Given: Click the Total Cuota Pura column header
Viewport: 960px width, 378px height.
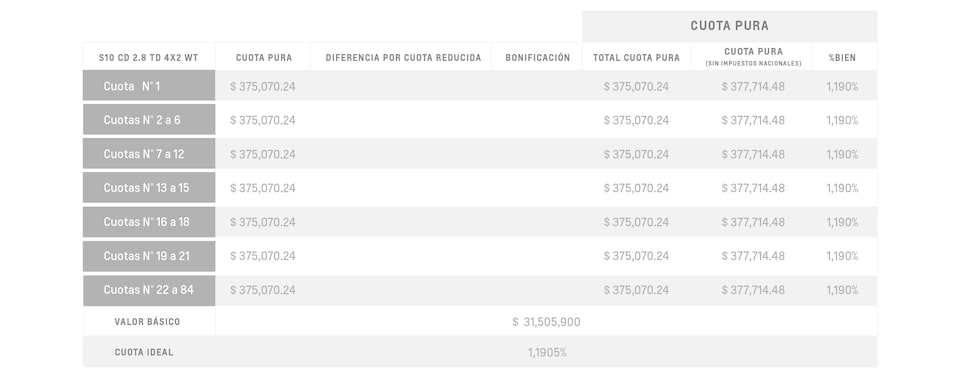Looking at the screenshot, I should 636,58.
